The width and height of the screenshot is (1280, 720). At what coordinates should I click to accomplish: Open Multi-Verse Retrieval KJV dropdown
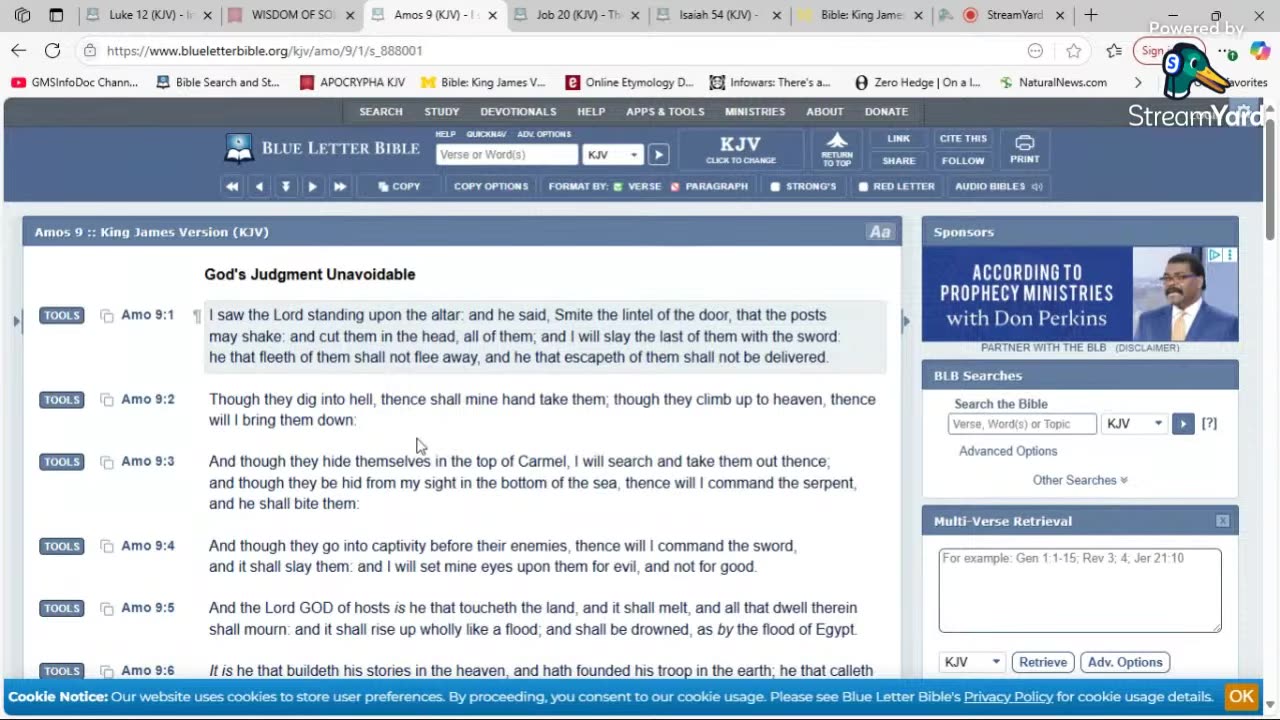pos(973,662)
